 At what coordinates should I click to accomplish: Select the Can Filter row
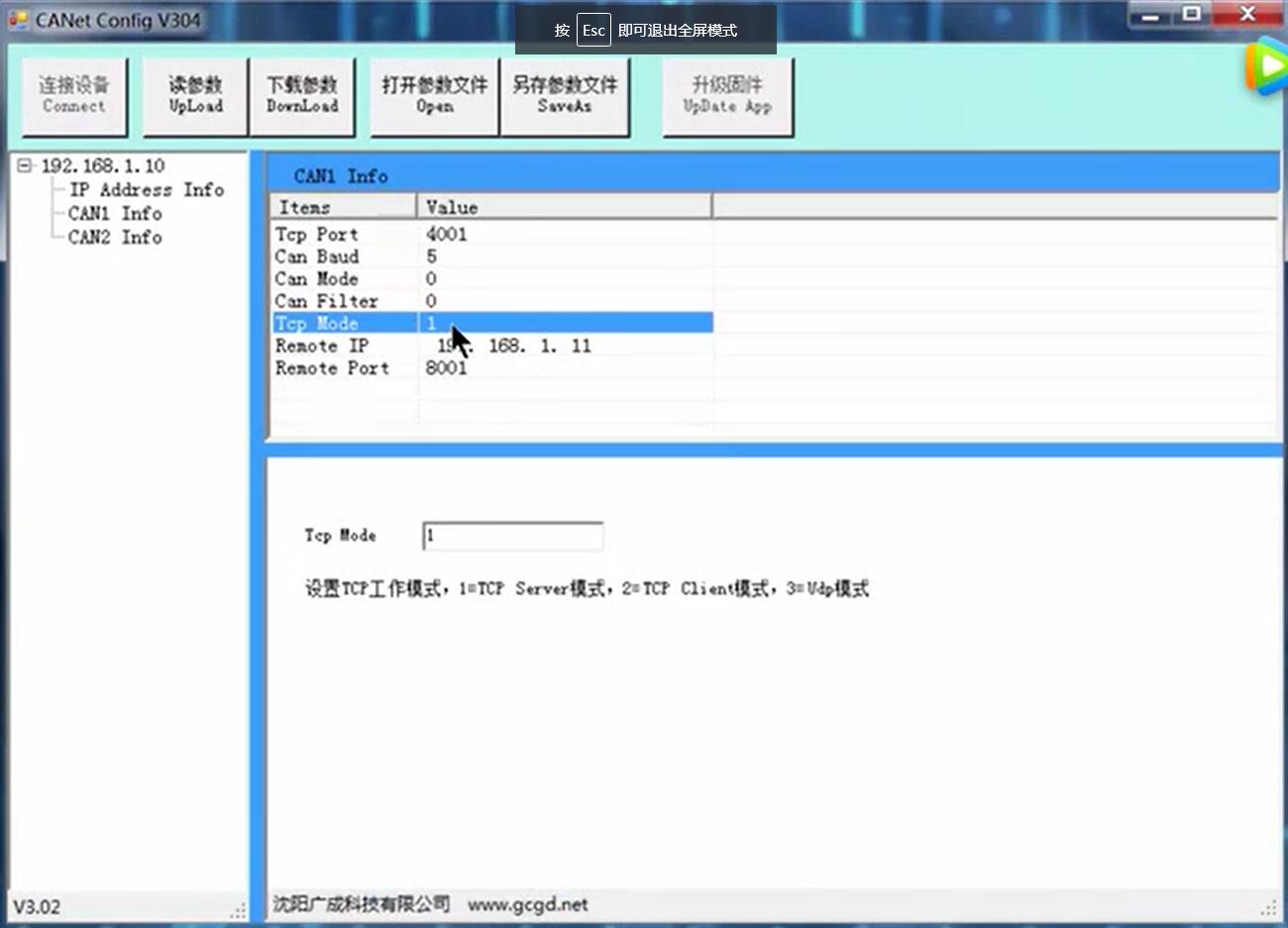pyautogui.click(x=326, y=301)
